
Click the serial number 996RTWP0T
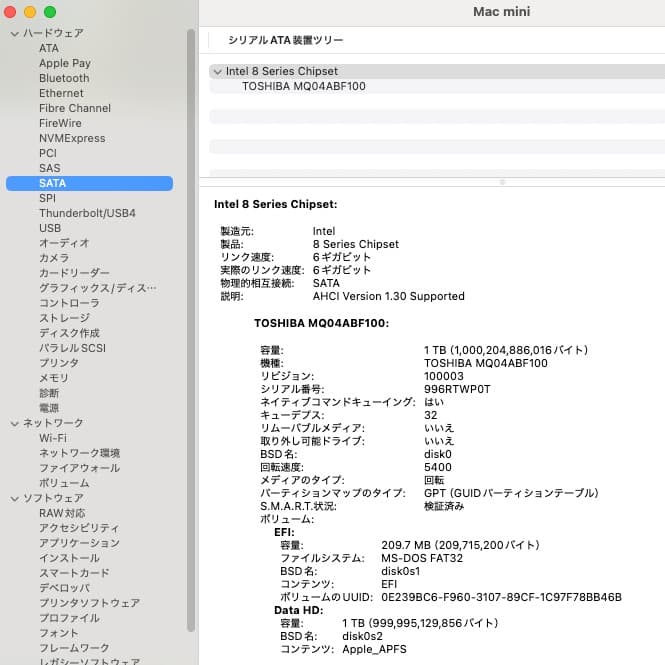tap(457, 389)
